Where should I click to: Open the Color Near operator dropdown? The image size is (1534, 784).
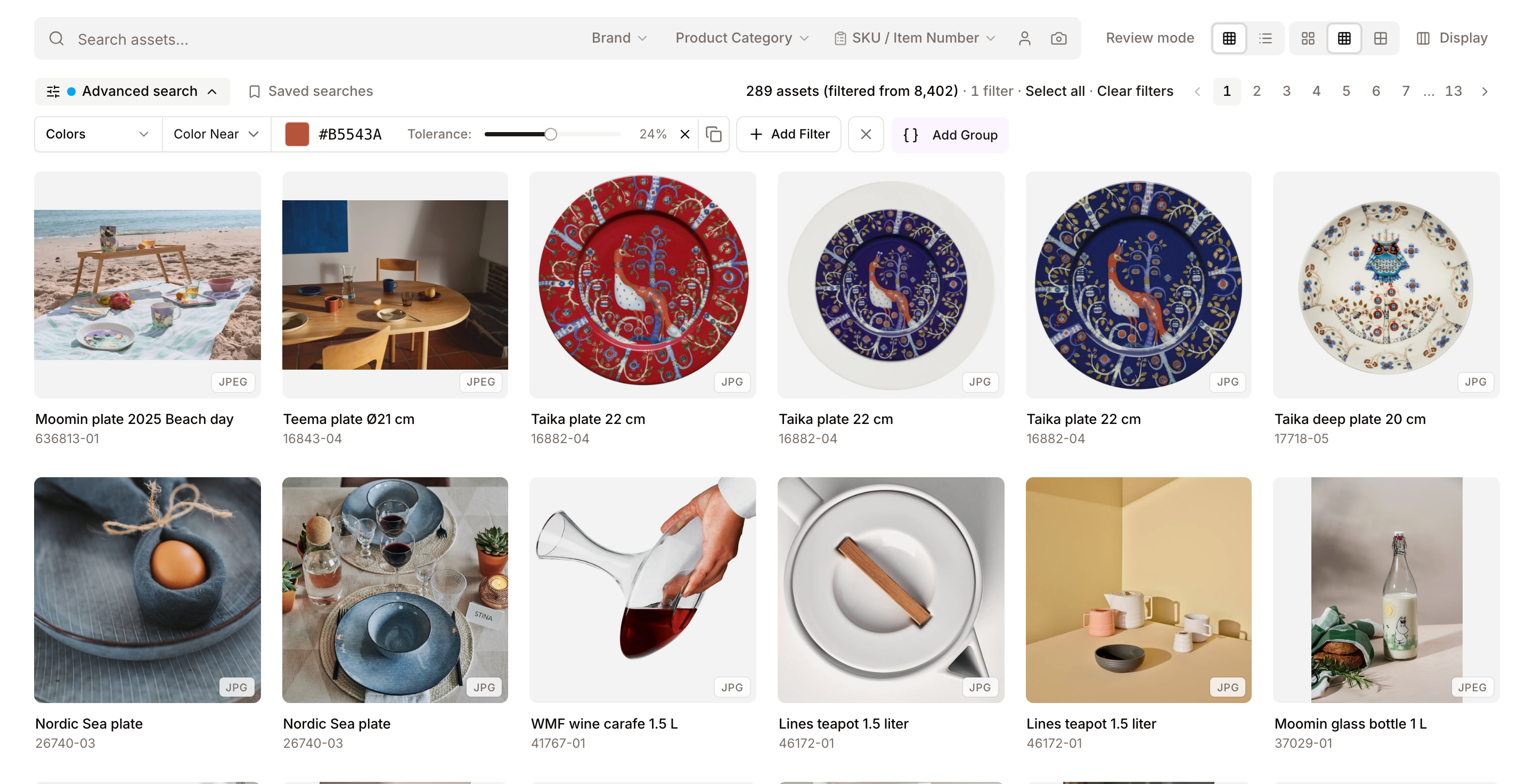pyautogui.click(x=216, y=135)
